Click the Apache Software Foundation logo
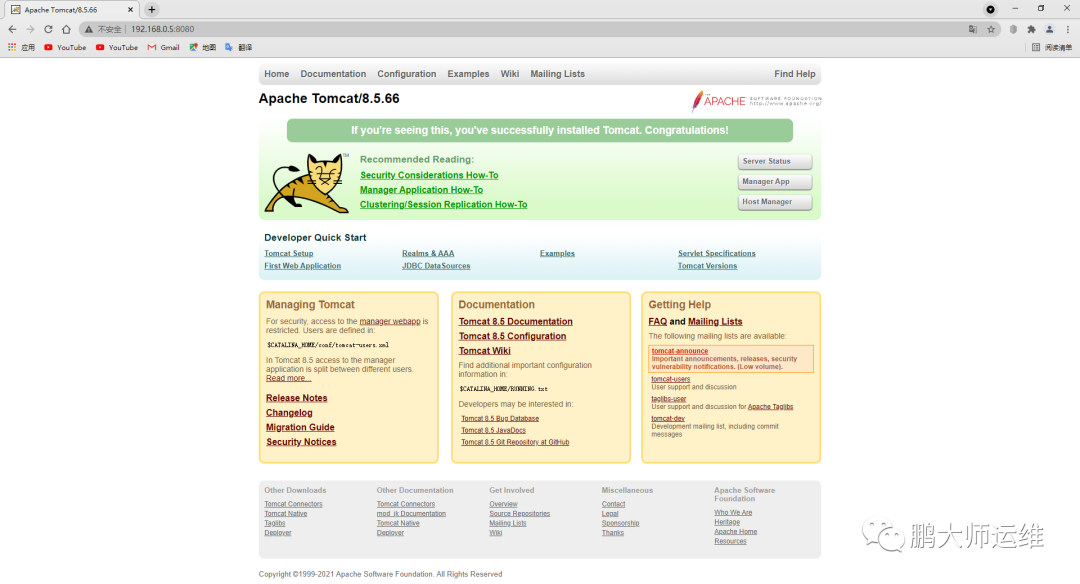The width and height of the screenshot is (1080, 584). click(x=756, y=101)
